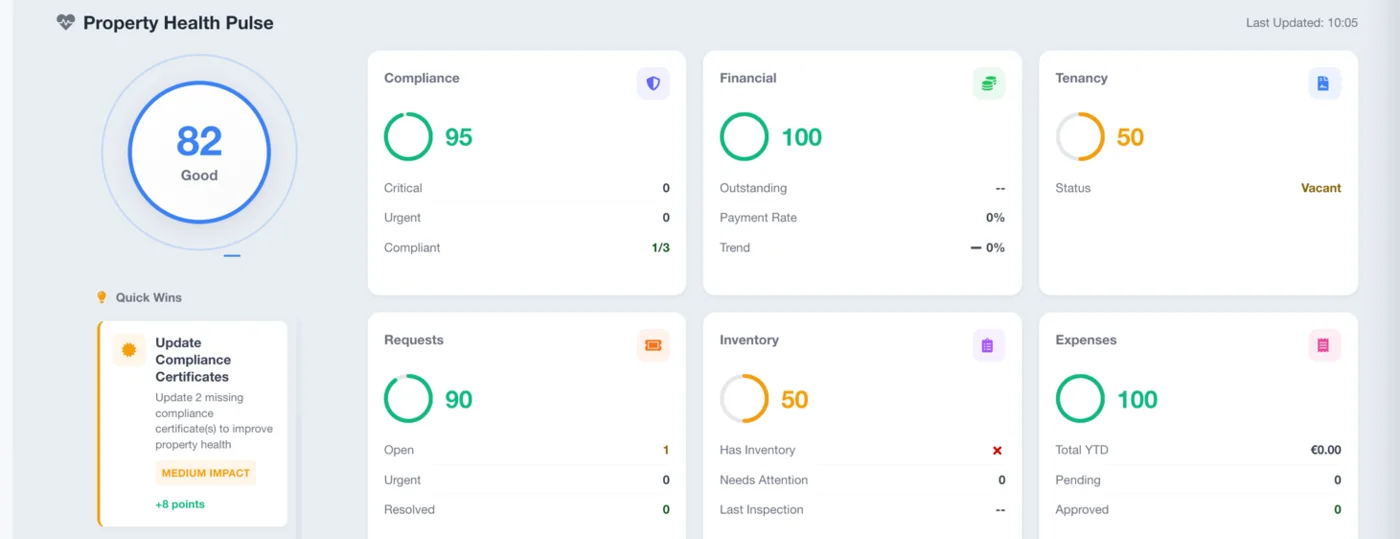Click the Needs Attention row

(862, 480)
